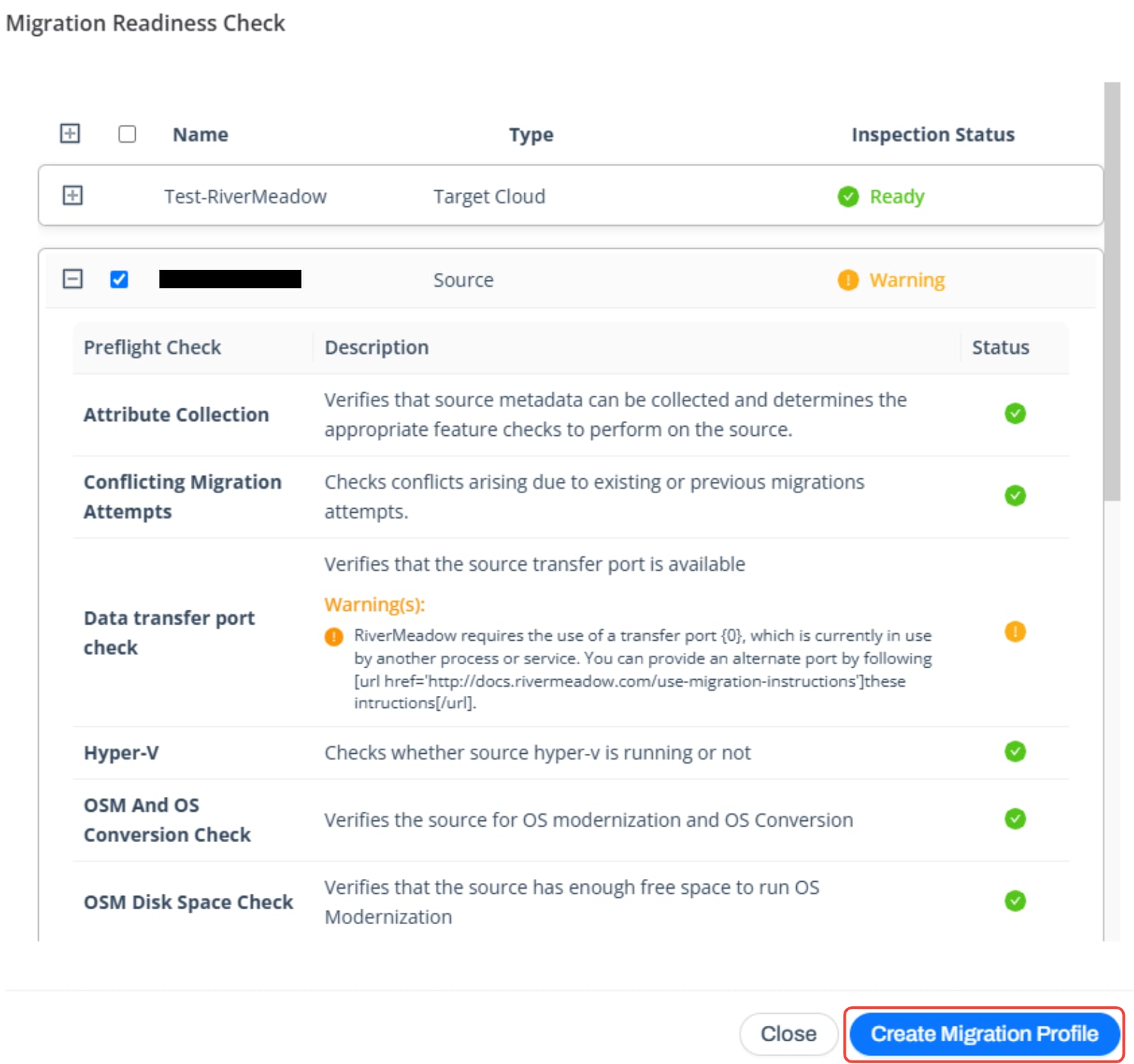Collapse the Source row details
Screen dimensions: 1134x1064
click(x=73, y=279)
